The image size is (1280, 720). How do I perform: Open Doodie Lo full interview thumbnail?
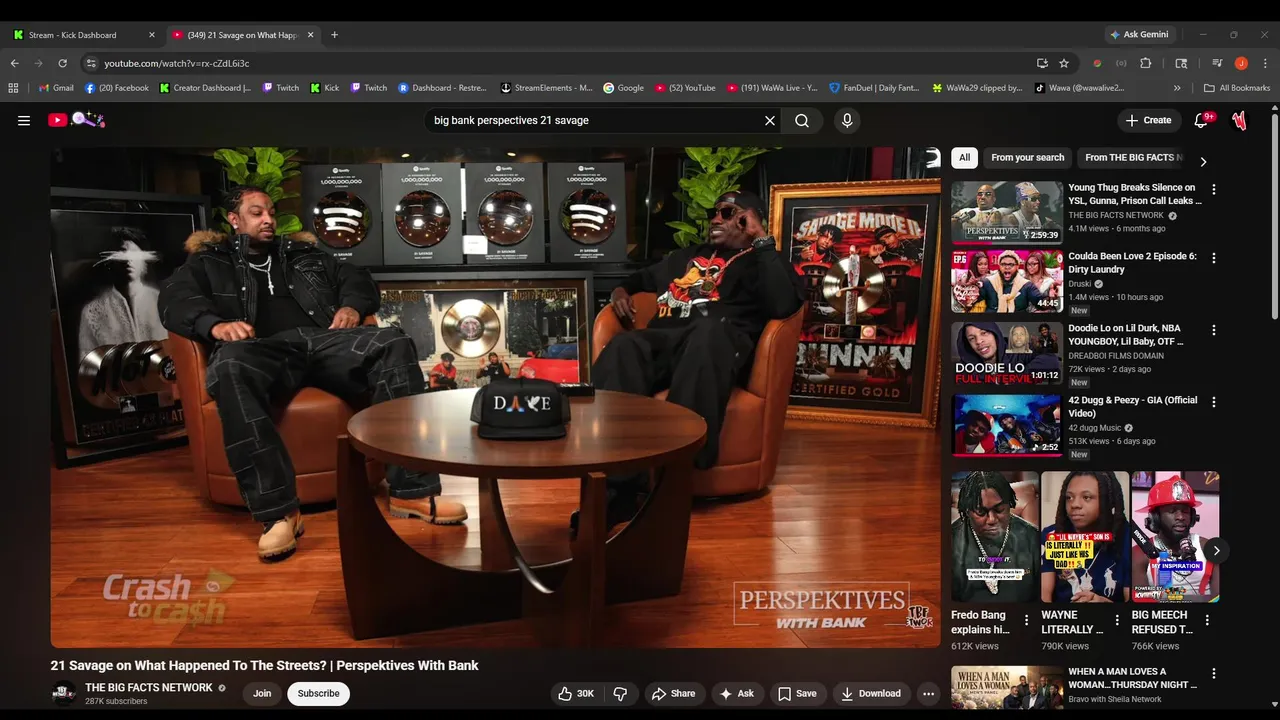pos(1007,353)
